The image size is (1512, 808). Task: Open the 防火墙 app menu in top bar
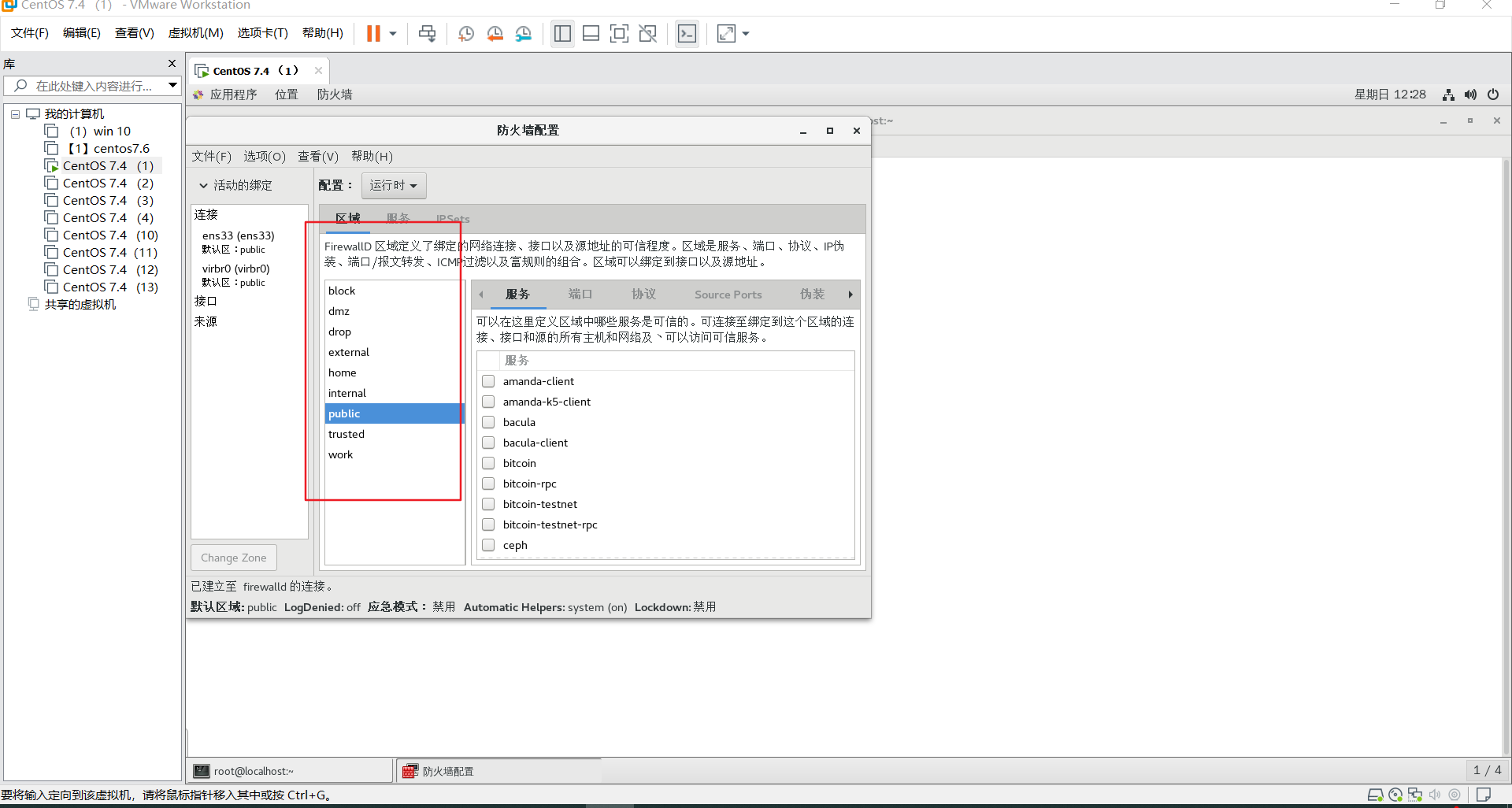(335, 95)
